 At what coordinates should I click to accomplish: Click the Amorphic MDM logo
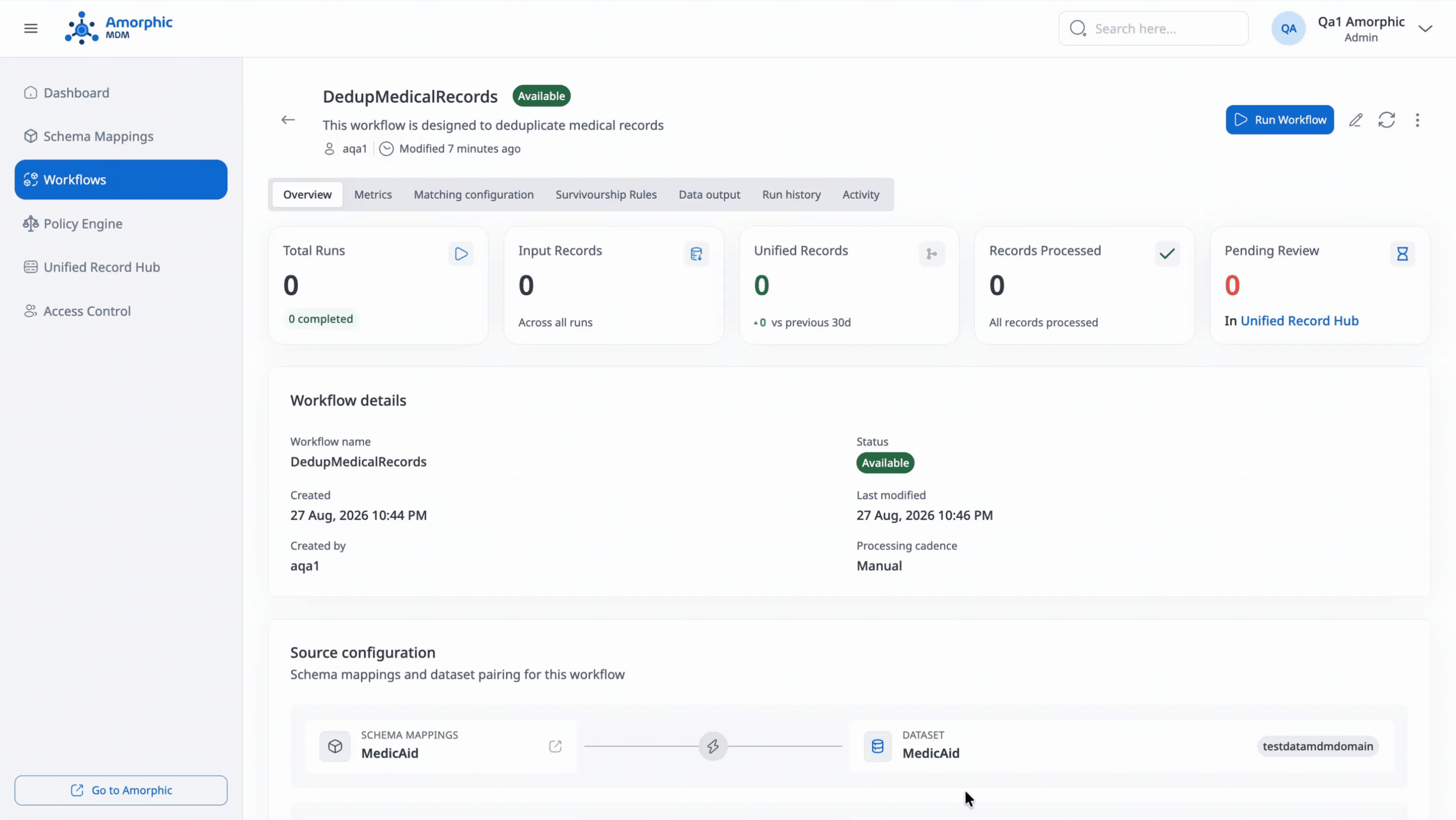pos(119,28)
